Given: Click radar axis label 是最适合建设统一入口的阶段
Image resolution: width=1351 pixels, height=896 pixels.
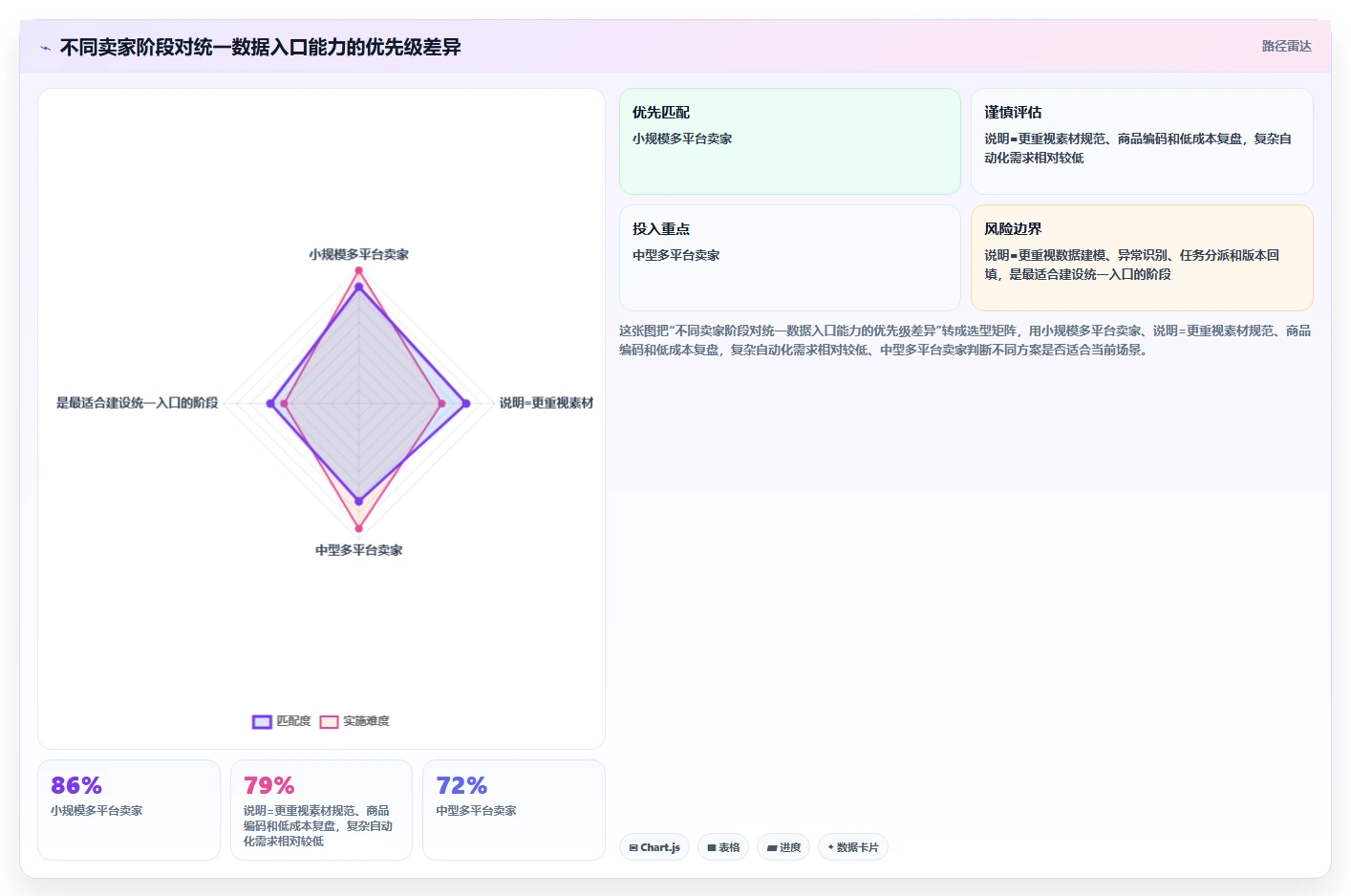Looking at the screenshot, I should (x=137, y=403).
